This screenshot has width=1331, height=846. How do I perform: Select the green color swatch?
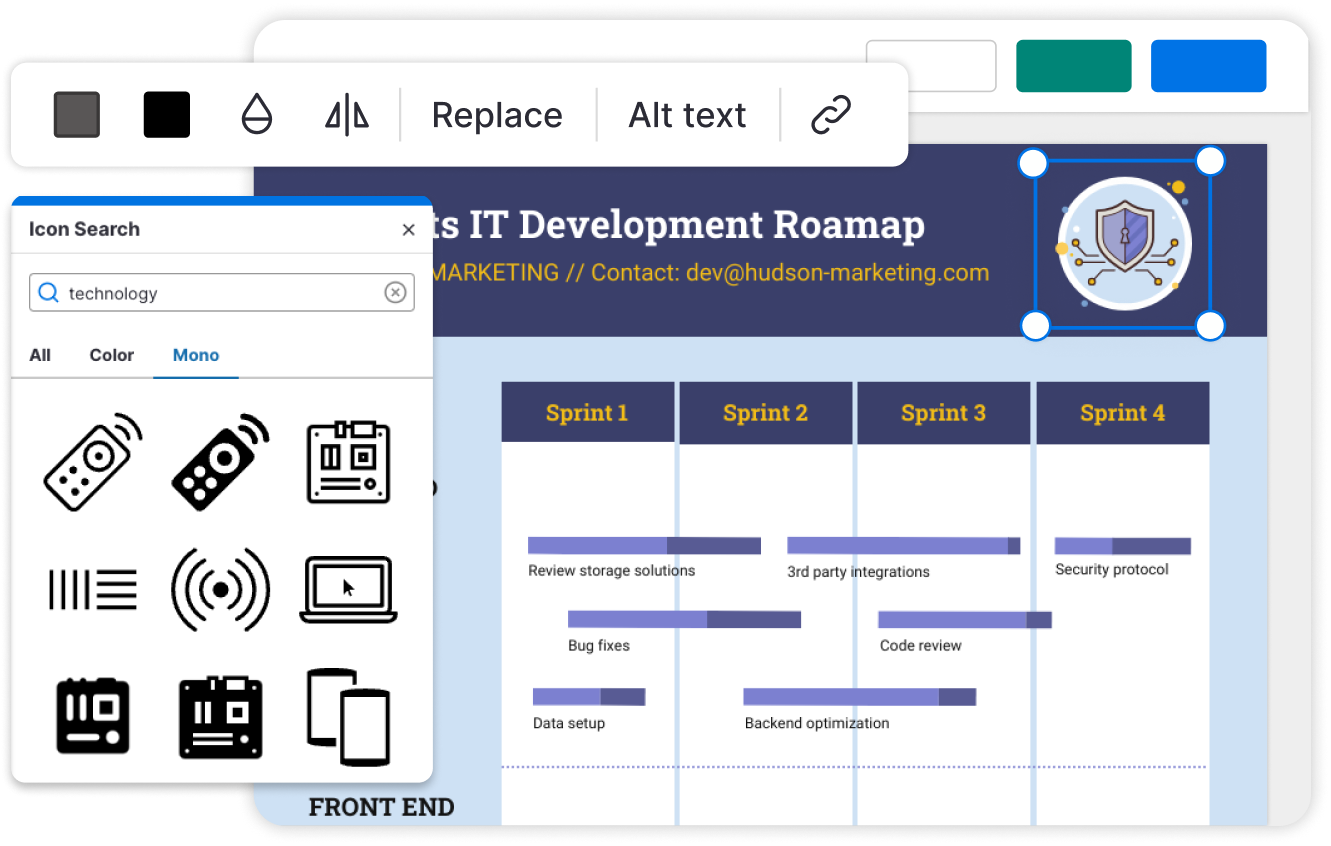(x=1073, y=65)
